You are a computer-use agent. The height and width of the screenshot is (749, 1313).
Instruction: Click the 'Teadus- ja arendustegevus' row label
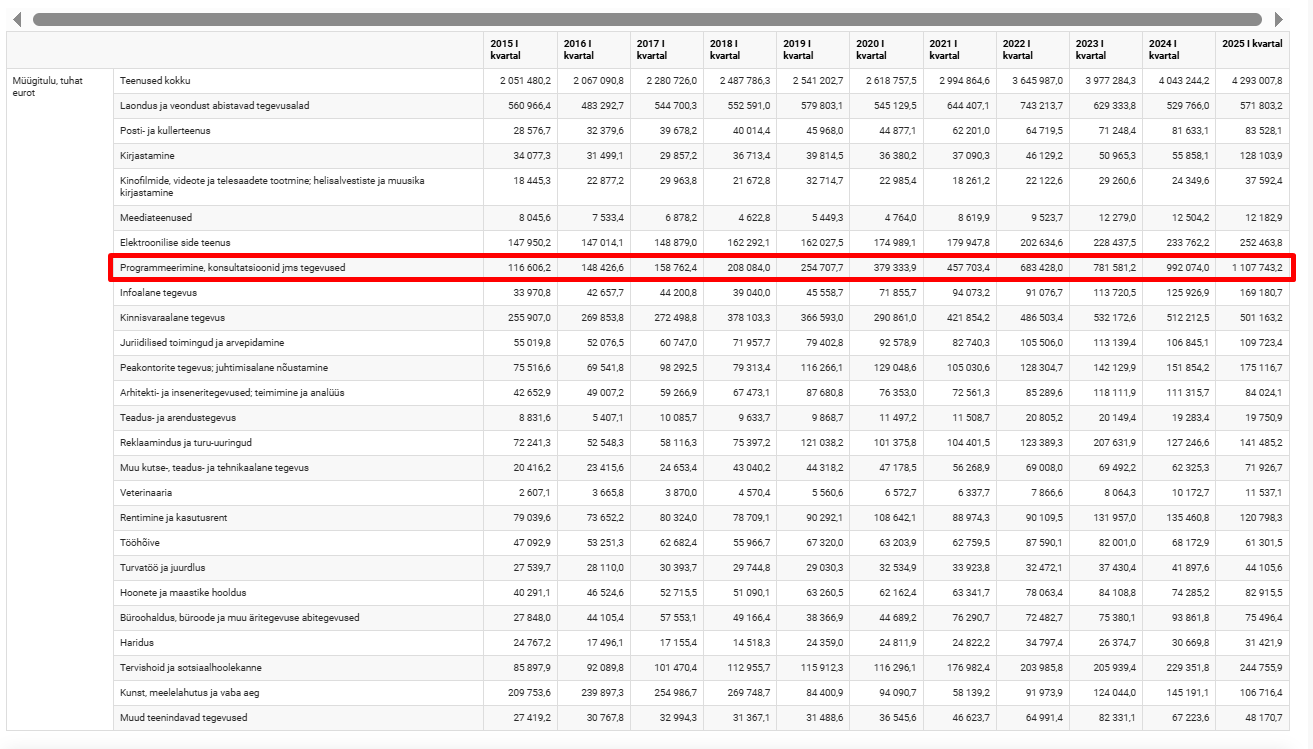coord(177,418)
